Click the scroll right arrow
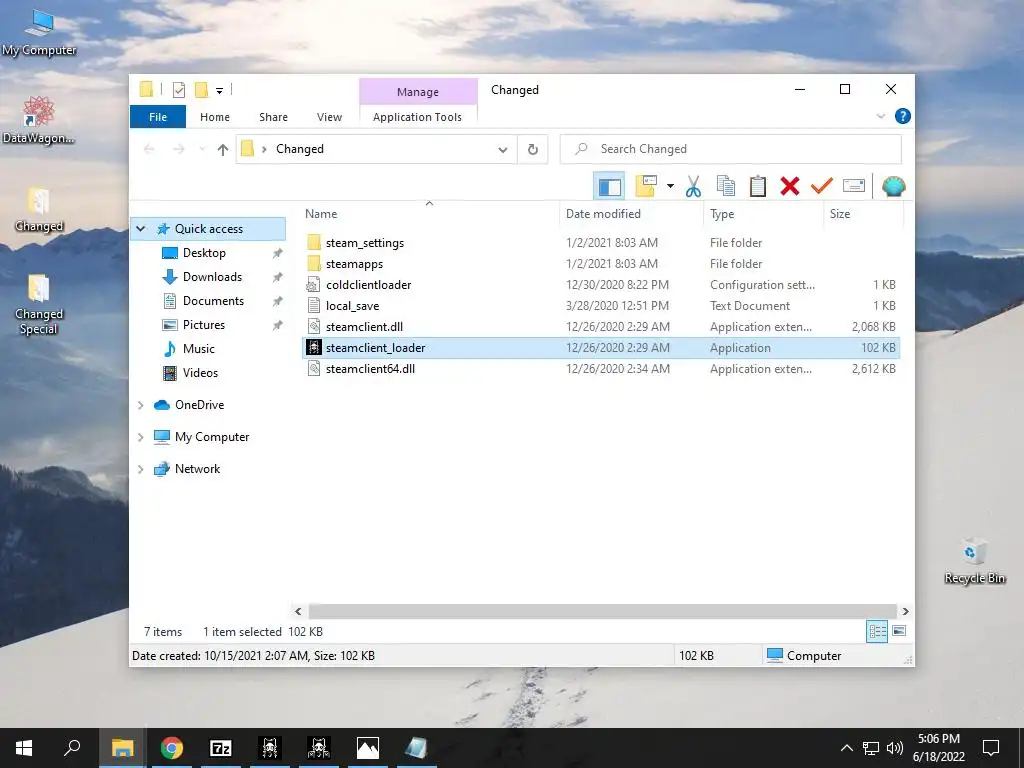The image size is (1024, 768). [905, 612]
